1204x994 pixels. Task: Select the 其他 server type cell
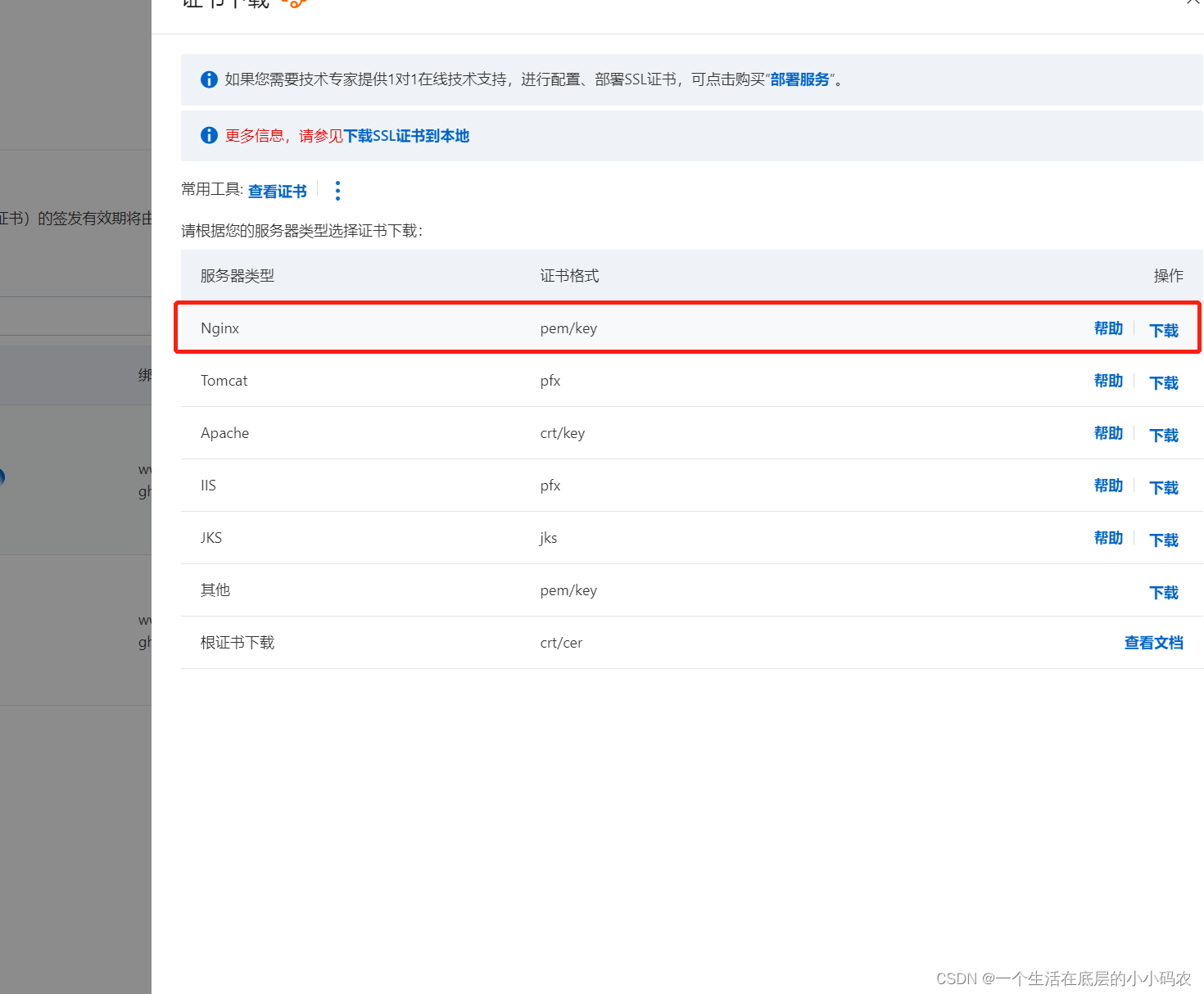[215, 590]
